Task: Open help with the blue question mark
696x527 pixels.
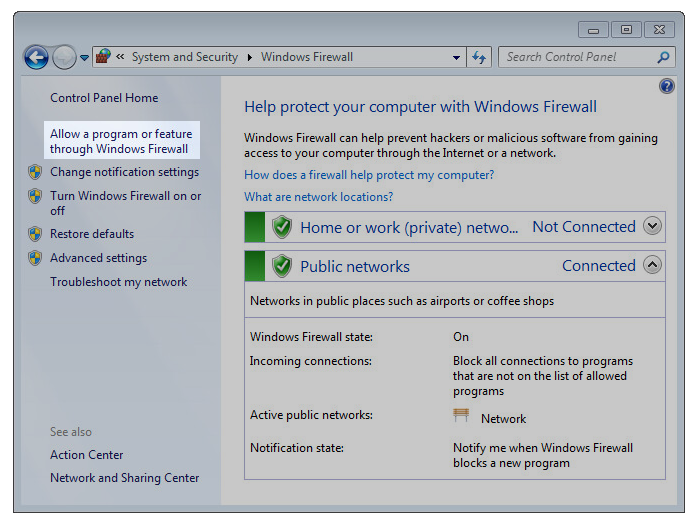Action: 667,86
